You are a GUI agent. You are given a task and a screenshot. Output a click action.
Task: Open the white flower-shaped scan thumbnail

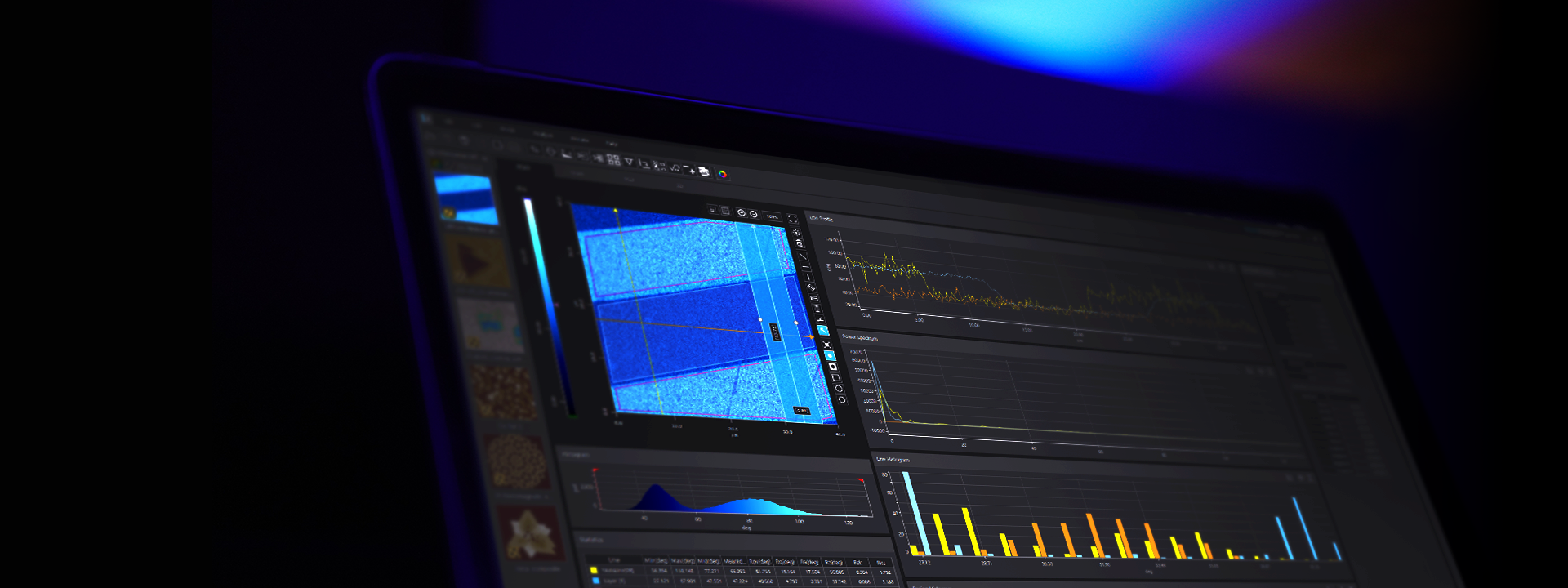(532, 532)
